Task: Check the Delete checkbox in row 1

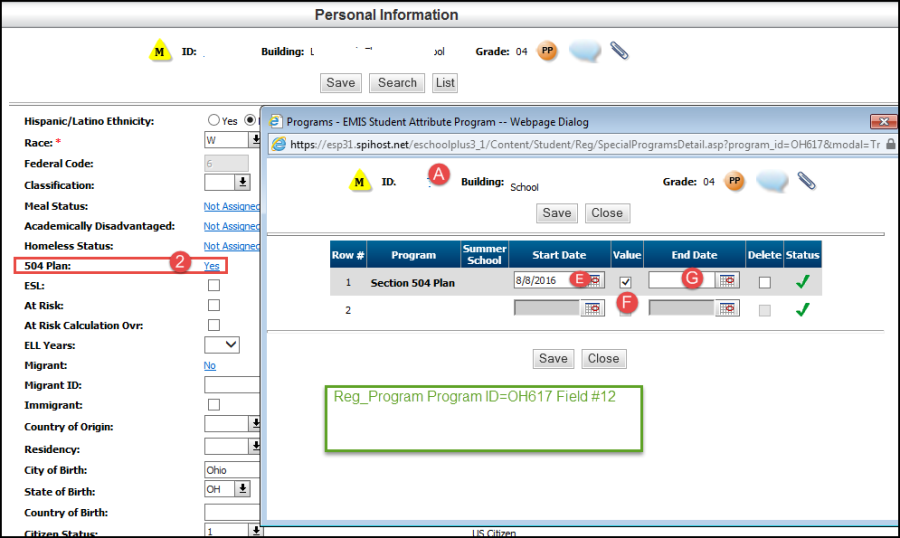Action: tap(765, 283)
